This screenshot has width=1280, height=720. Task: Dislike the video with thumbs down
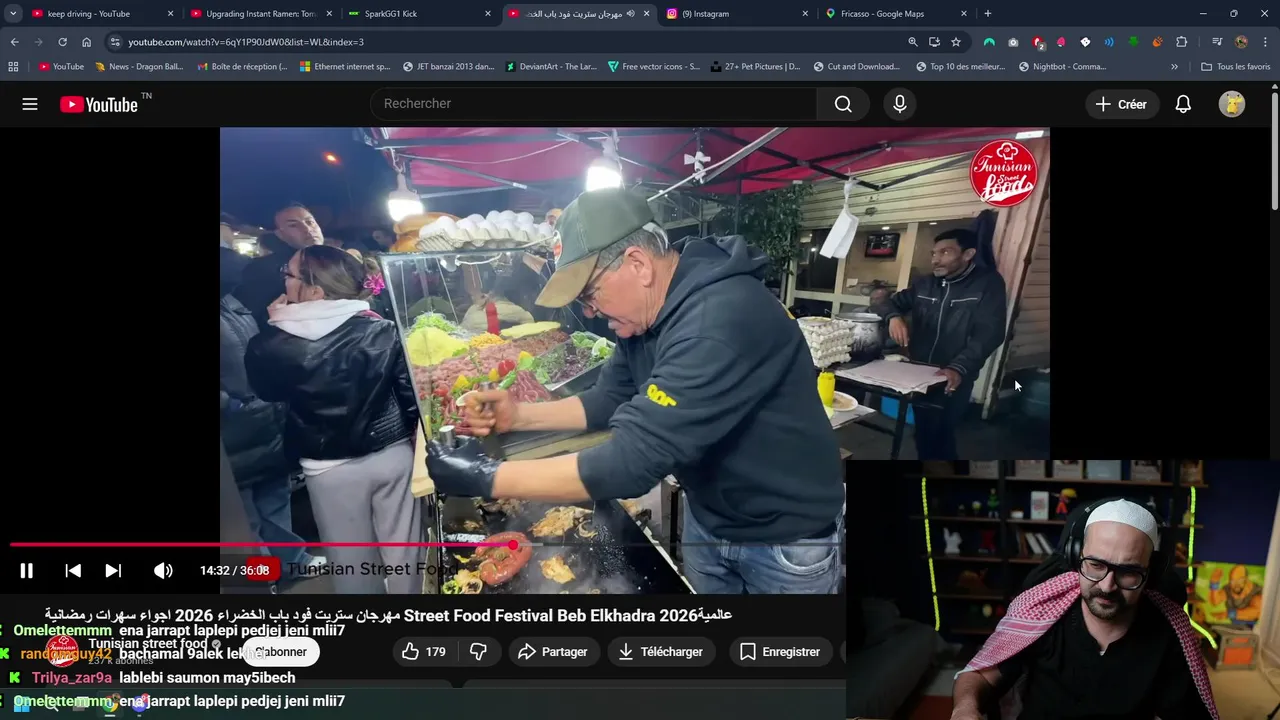(478, 652)
